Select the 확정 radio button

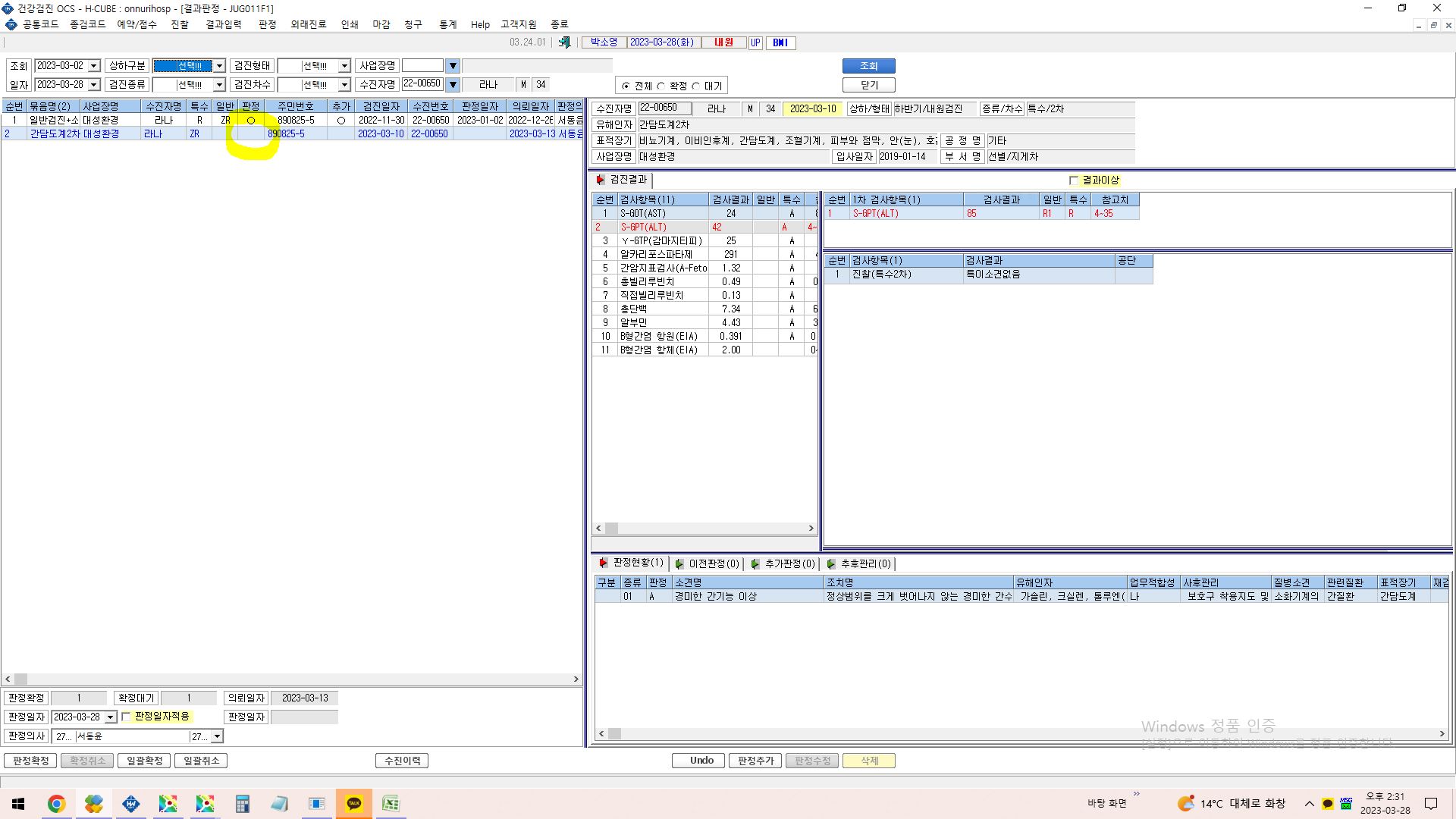[661, 86]
